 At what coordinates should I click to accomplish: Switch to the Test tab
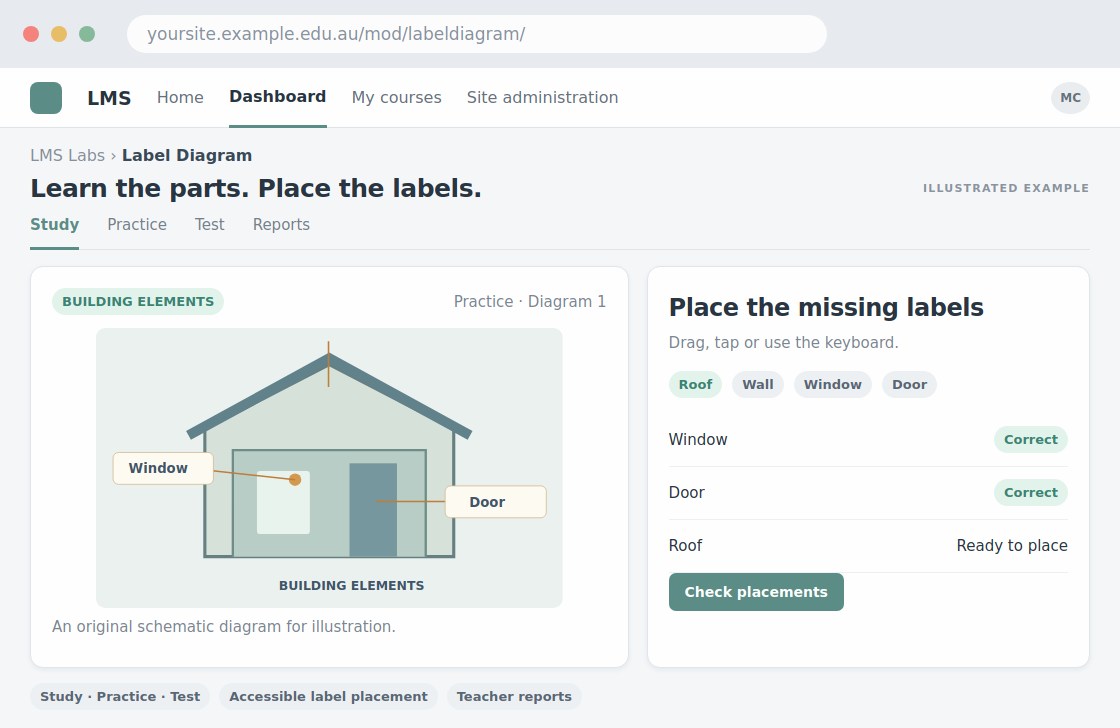[209, 224]
